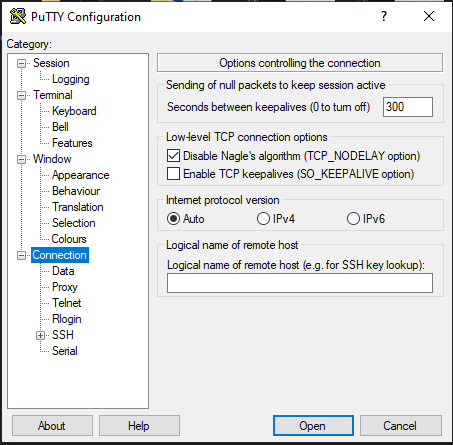Click the Open button
The image size is (453, 445).
tap(313, 426)
